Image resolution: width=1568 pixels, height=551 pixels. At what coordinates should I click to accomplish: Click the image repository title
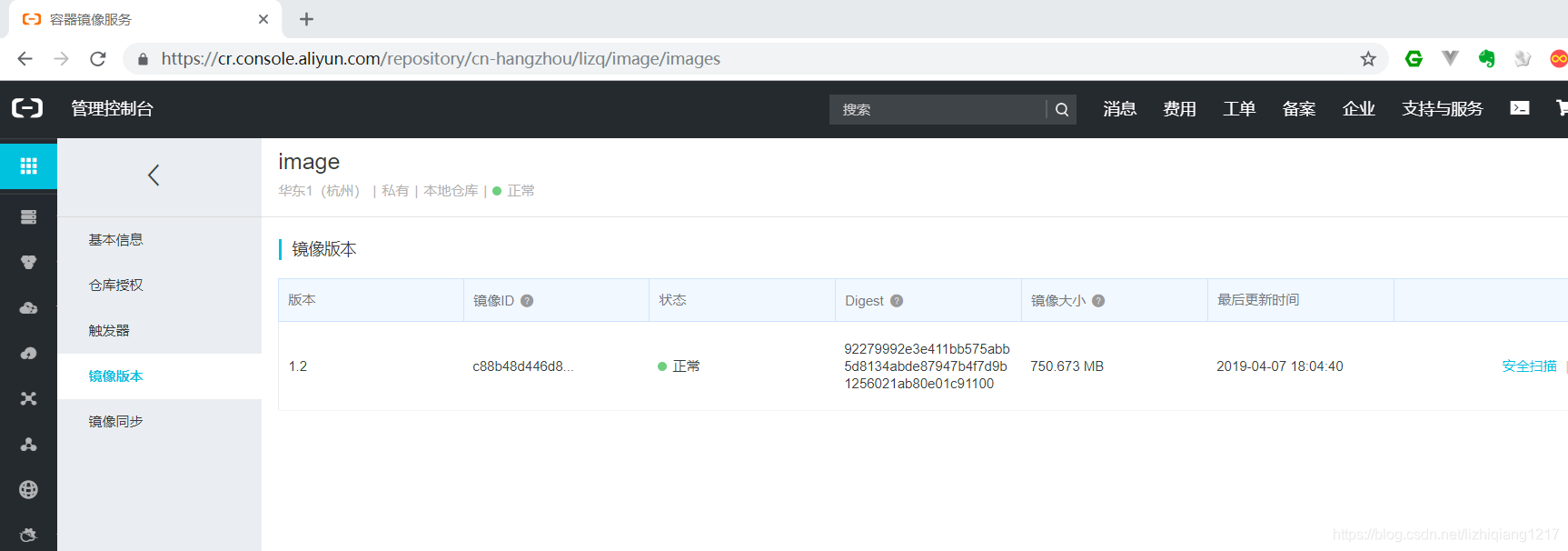tap(309, 162)
